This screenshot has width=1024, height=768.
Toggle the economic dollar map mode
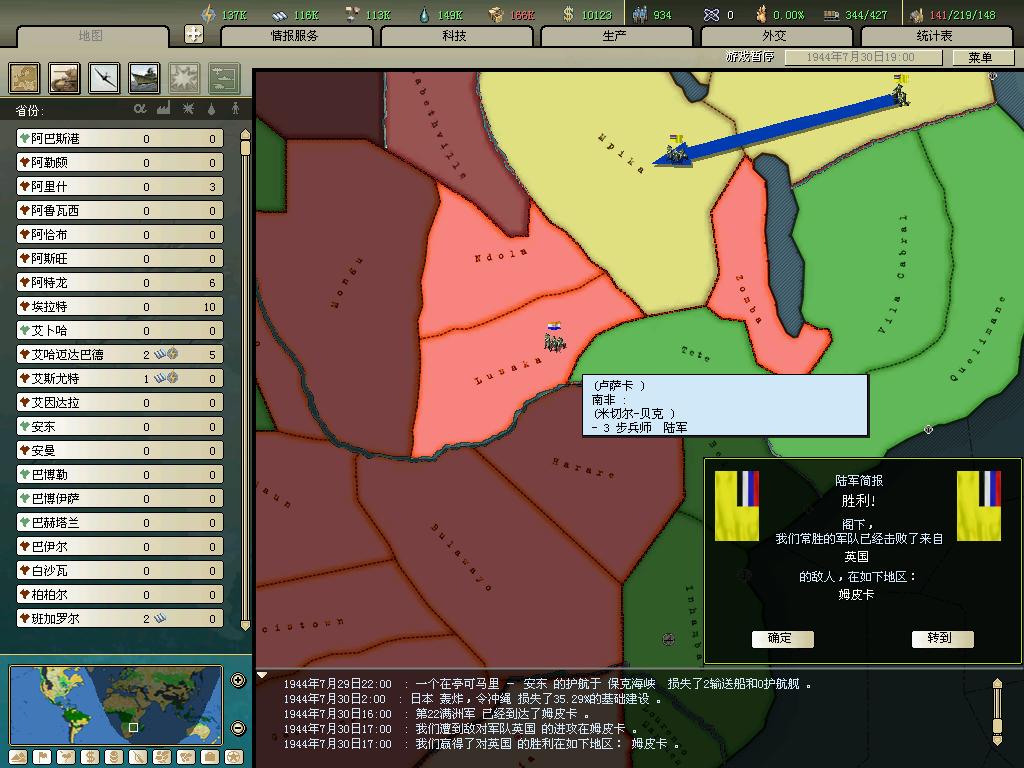(x=89, y=757)
